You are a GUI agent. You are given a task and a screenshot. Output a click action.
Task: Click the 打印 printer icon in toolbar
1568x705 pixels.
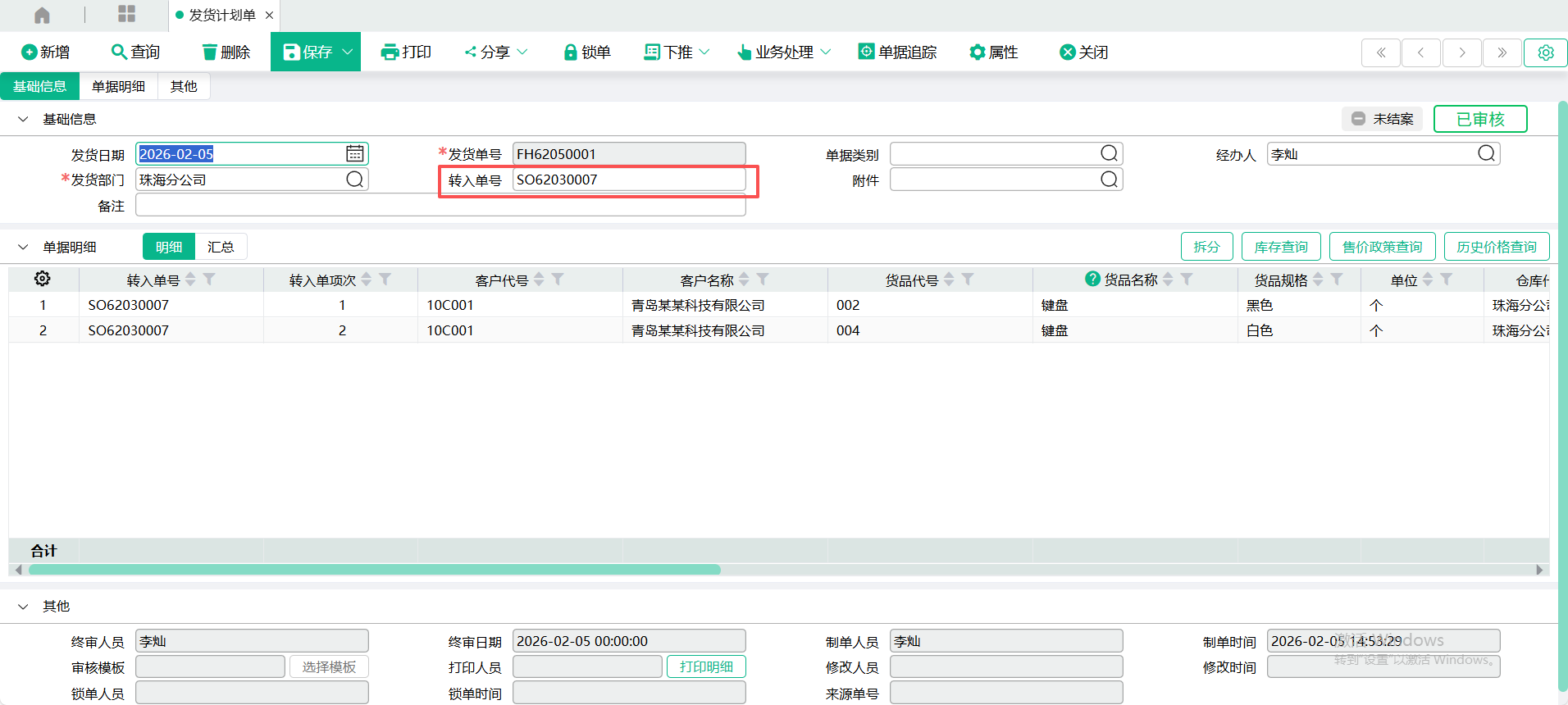(390, 52)
